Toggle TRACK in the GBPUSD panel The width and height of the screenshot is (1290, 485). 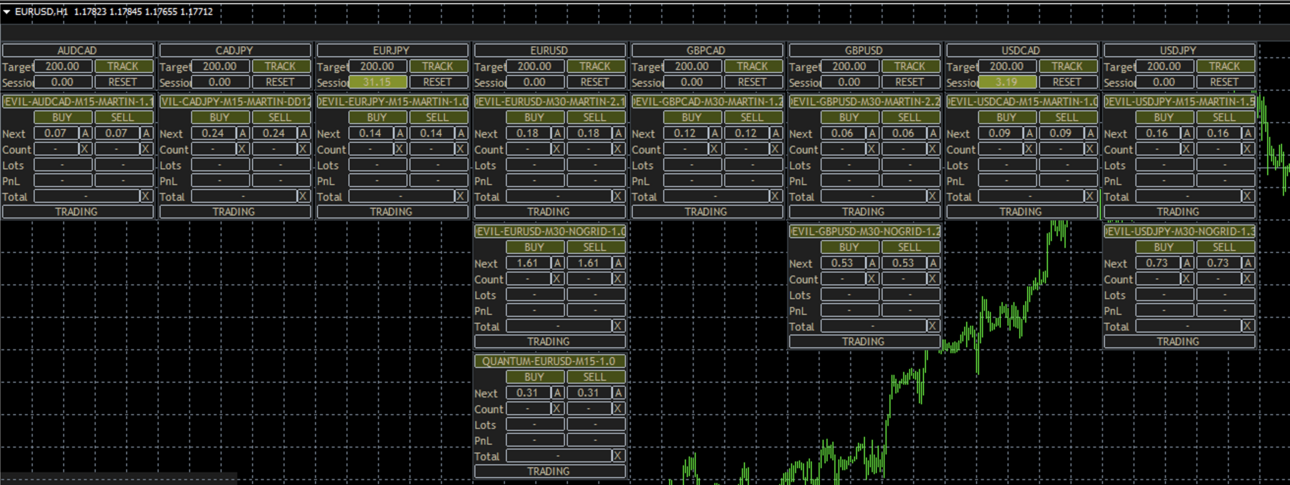(x=911, y=66)
